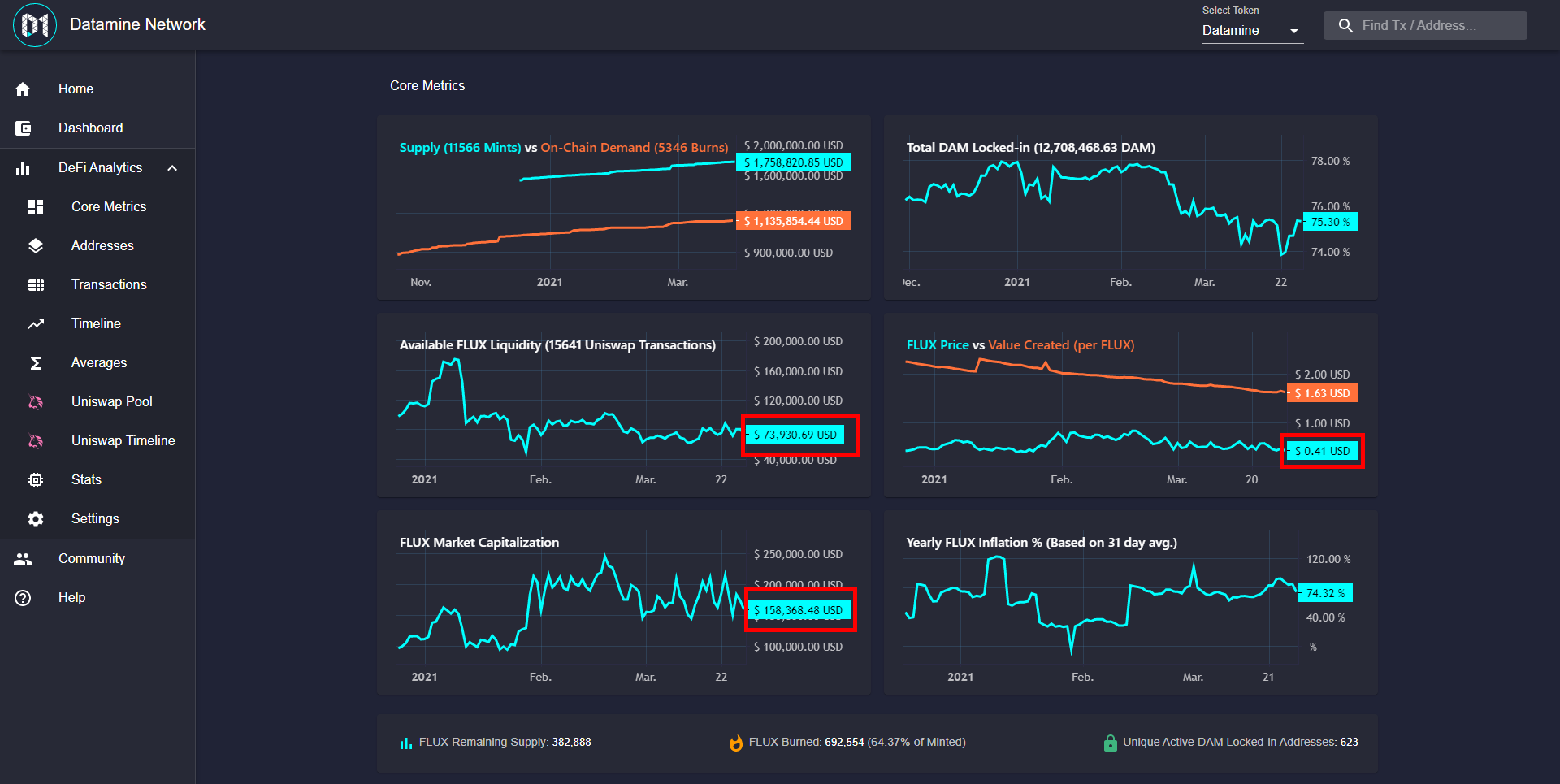Screen dimensions: 1560x784
Task: Click the Datamine Network title
Action: click(137, 25)
